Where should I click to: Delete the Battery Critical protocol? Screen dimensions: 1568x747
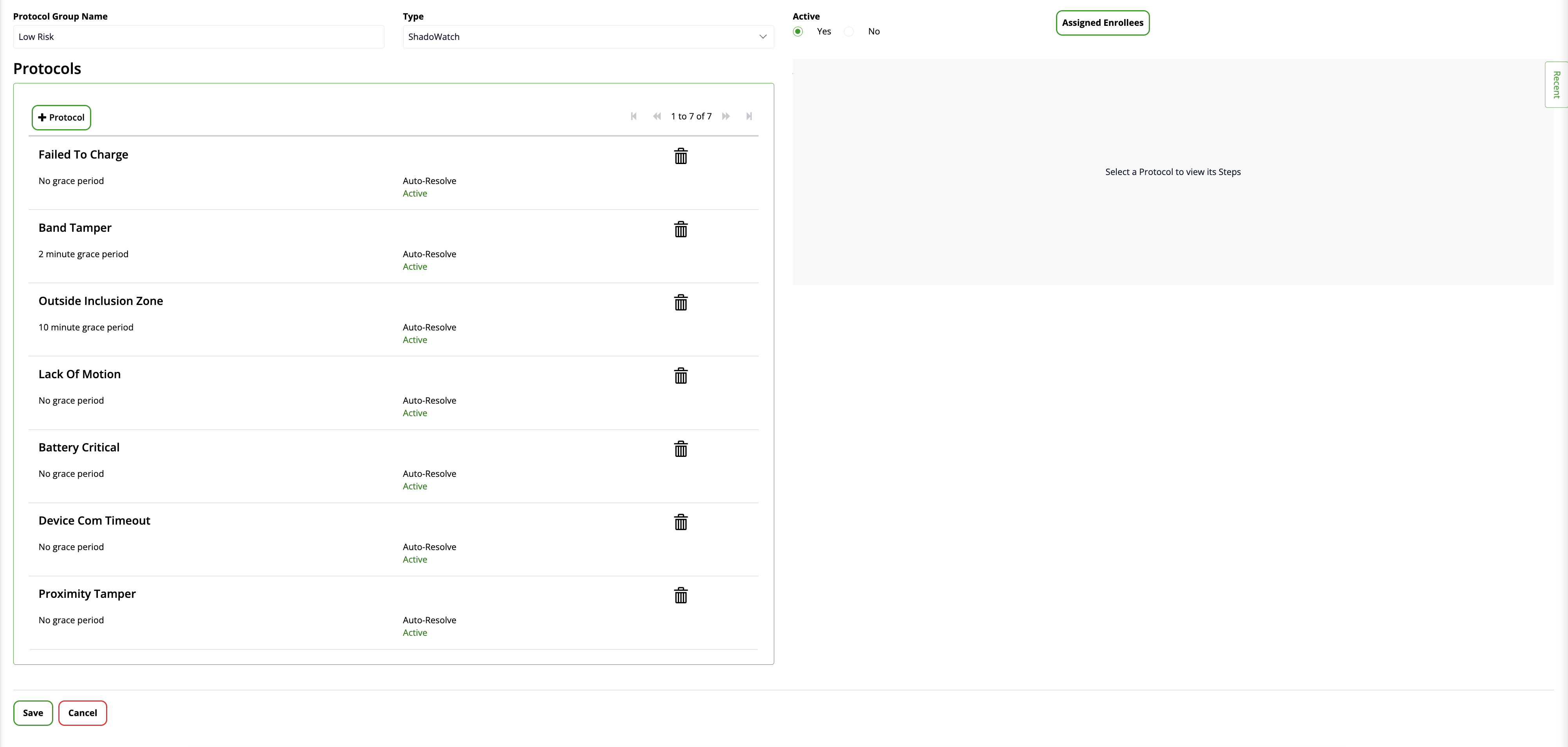coord(681,449)
